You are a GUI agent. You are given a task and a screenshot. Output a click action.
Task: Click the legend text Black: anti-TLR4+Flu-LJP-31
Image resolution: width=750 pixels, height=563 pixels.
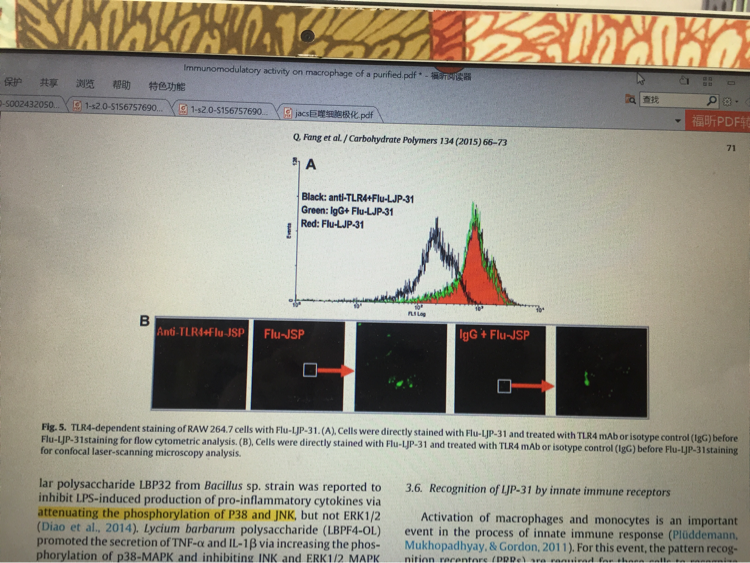point(357,198)
